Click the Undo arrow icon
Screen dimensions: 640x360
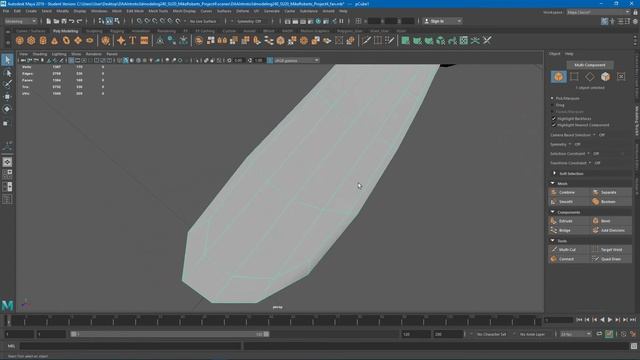pos(72,21)
